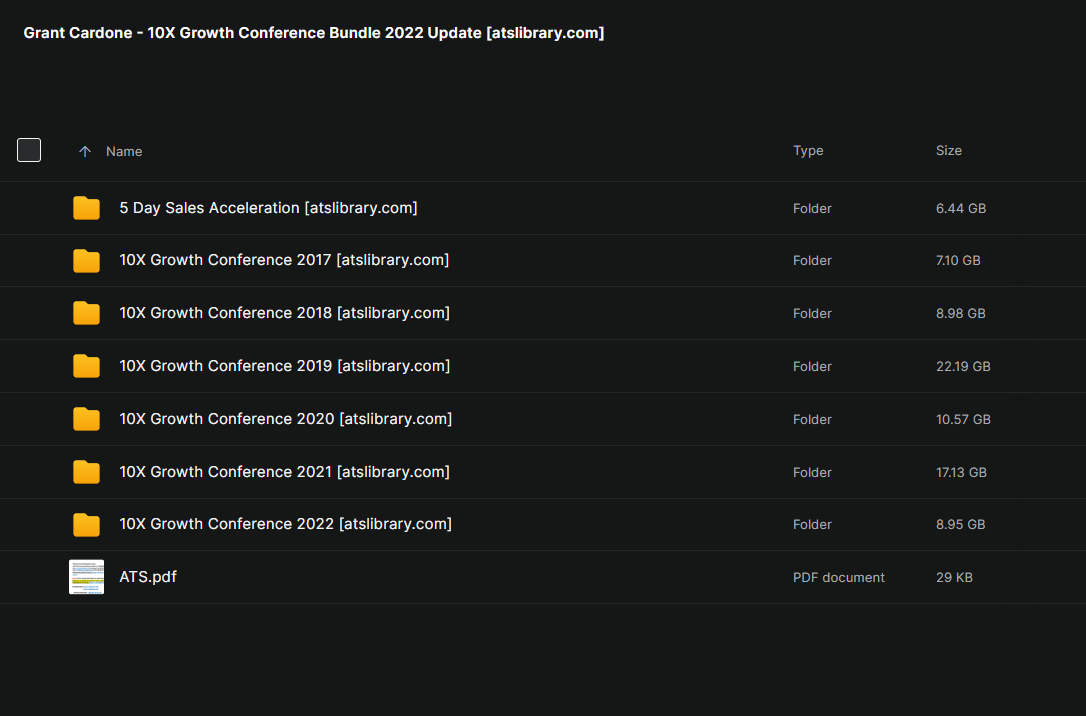Click the '7.10 GB' size value

pos(958,260)
